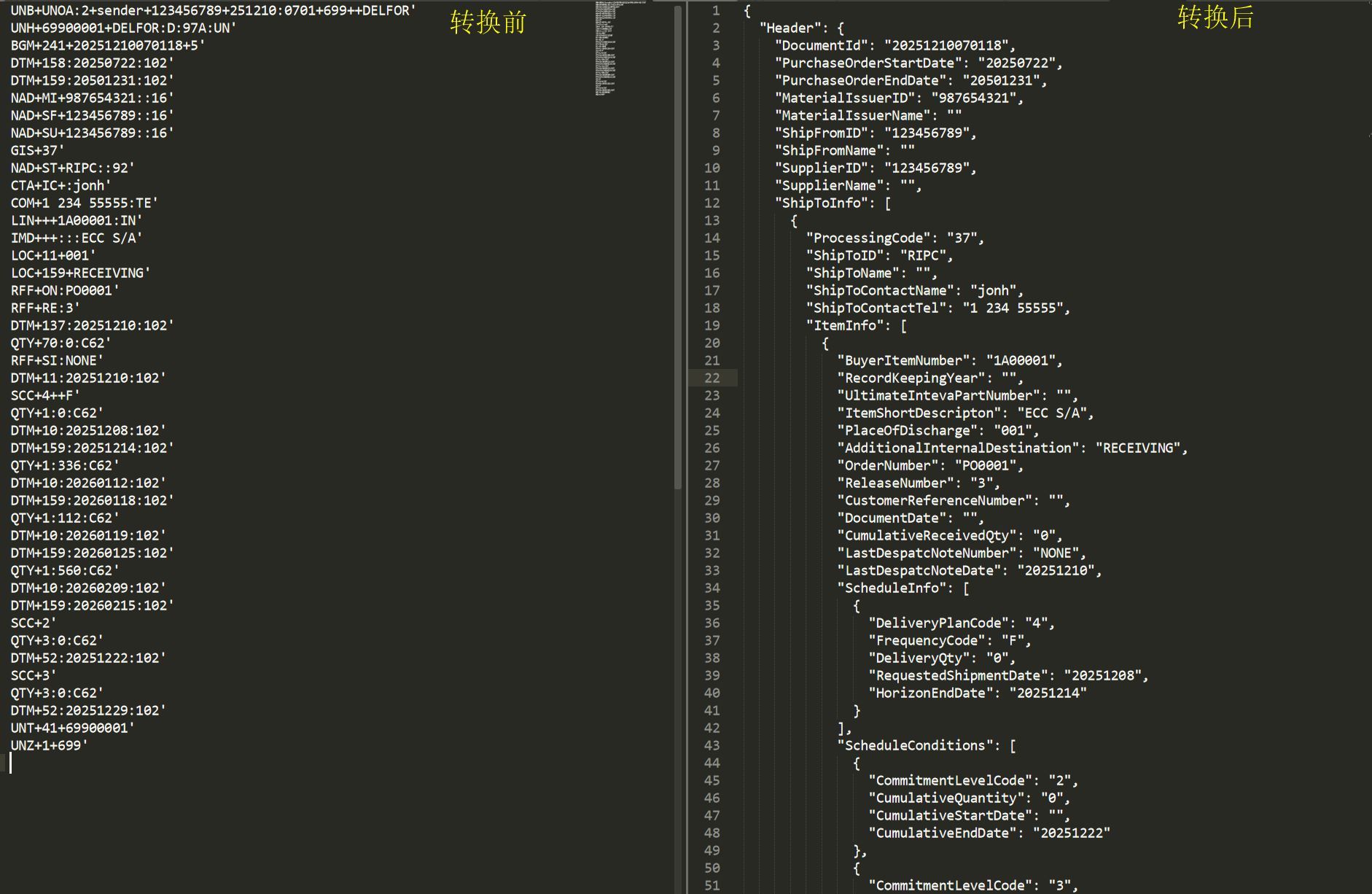Click line number 19 beside ItemInfo
Screen dimensions: 1372x894
point(712,325)
